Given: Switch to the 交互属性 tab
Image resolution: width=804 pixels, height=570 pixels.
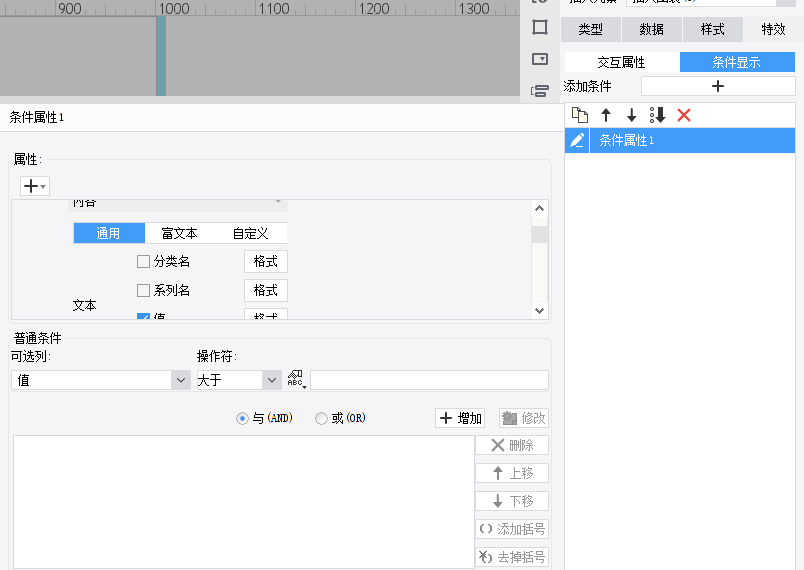Looking at the screenshot, I should point(621,62).
